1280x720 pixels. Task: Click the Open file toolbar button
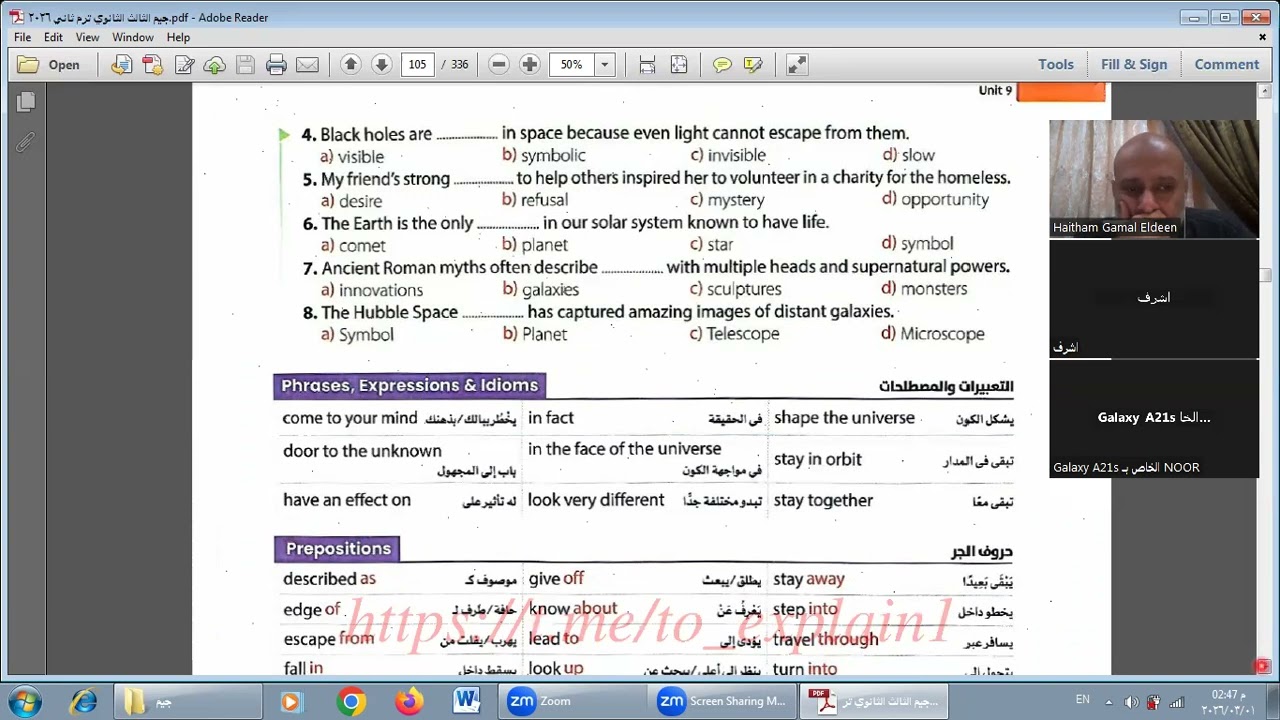coord(49,65)
